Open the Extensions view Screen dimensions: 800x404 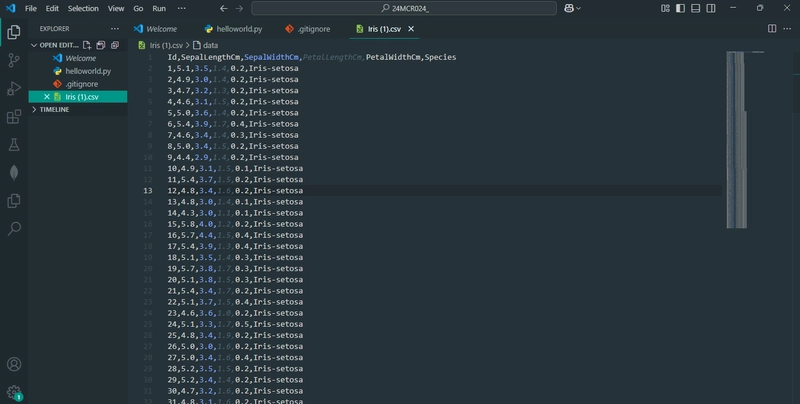pos(14,116)
